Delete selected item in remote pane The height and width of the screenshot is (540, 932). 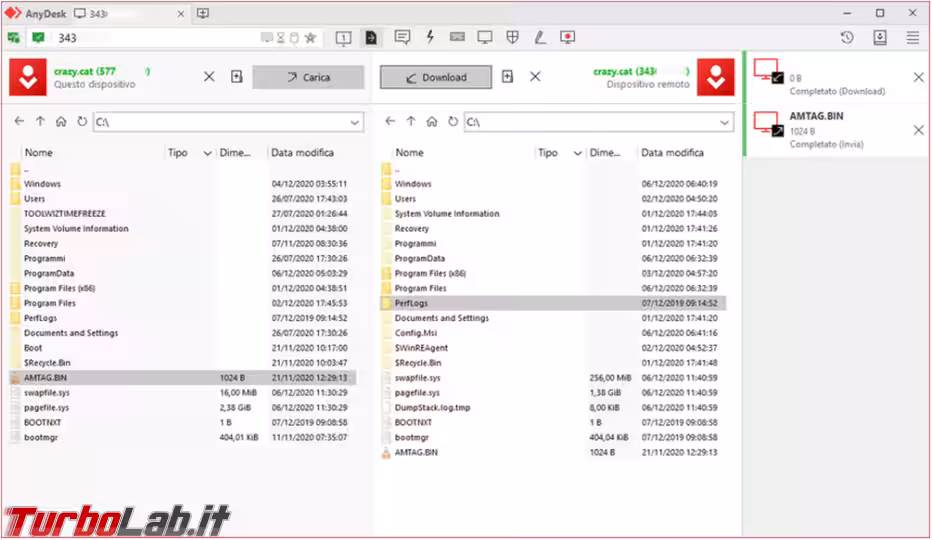coord(535,76)
